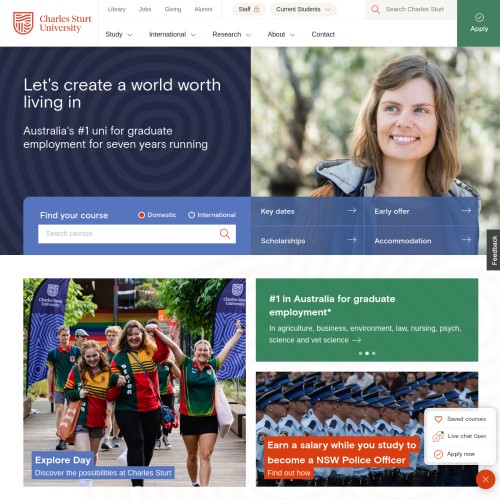Open the Staff login button
Viewport: 500px width, 500px height.
click(249, 9)
